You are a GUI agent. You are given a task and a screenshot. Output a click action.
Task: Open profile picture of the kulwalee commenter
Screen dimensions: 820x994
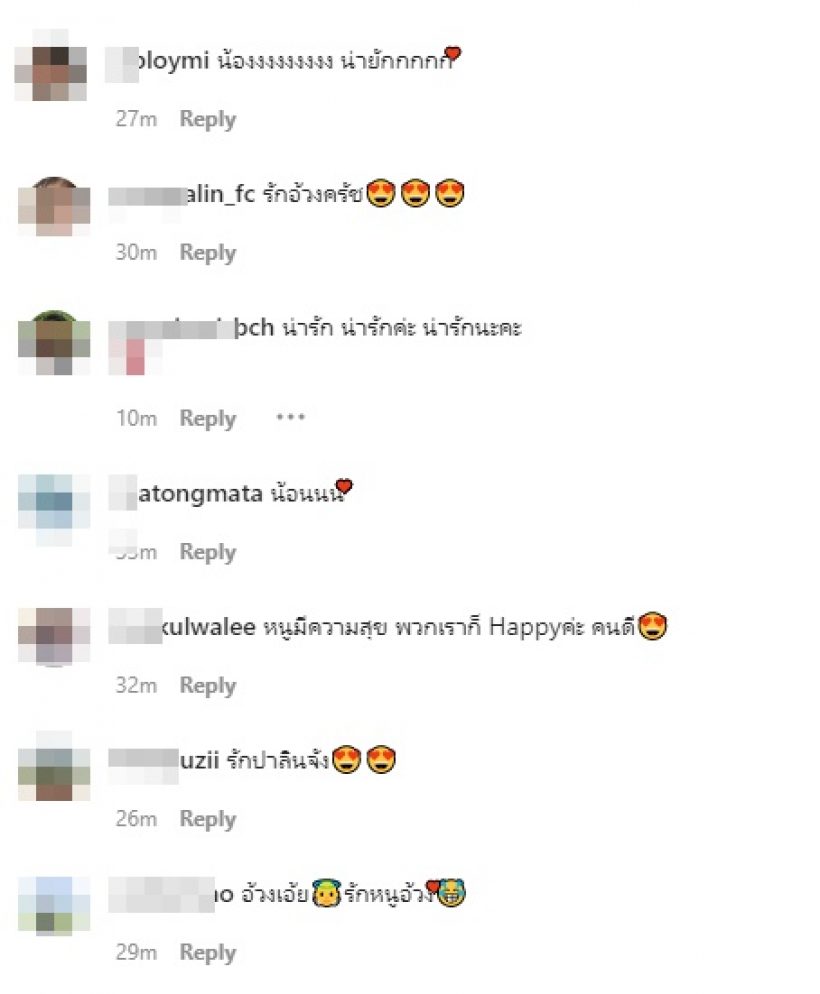point(54,636)
